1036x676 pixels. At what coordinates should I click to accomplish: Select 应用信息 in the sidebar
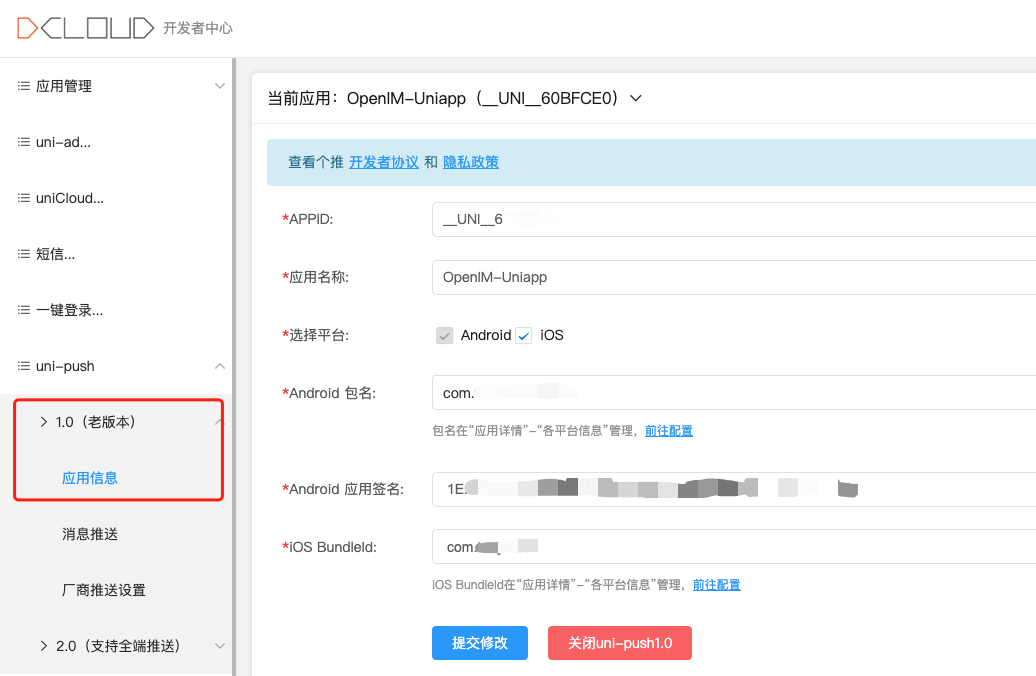click(x=90, y=478)
